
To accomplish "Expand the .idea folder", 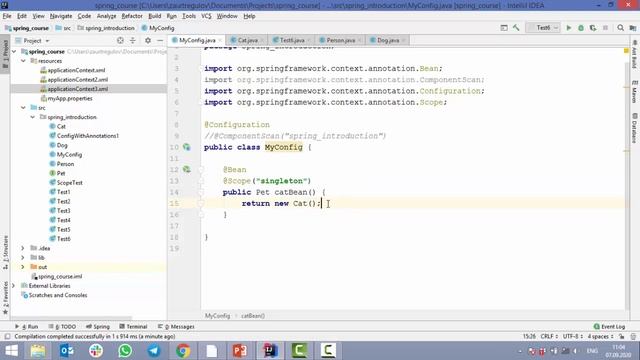I will [23, 248].
